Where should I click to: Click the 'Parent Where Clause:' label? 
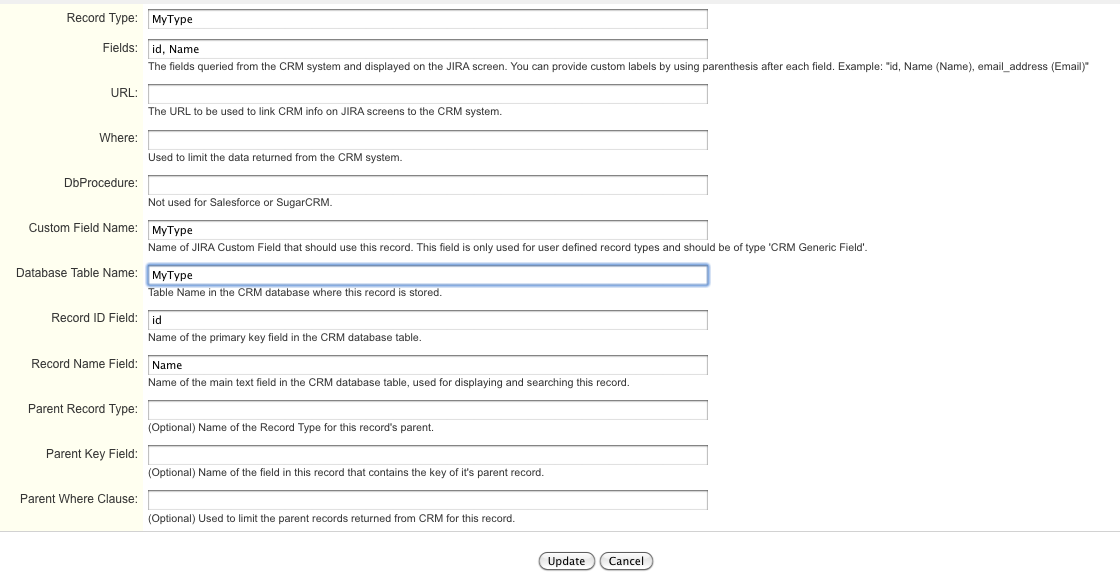pos(79,499)
